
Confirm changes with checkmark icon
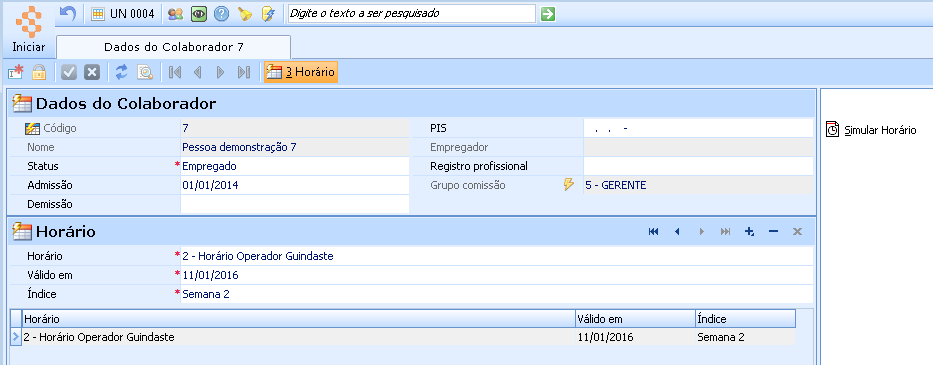point(69,73)
